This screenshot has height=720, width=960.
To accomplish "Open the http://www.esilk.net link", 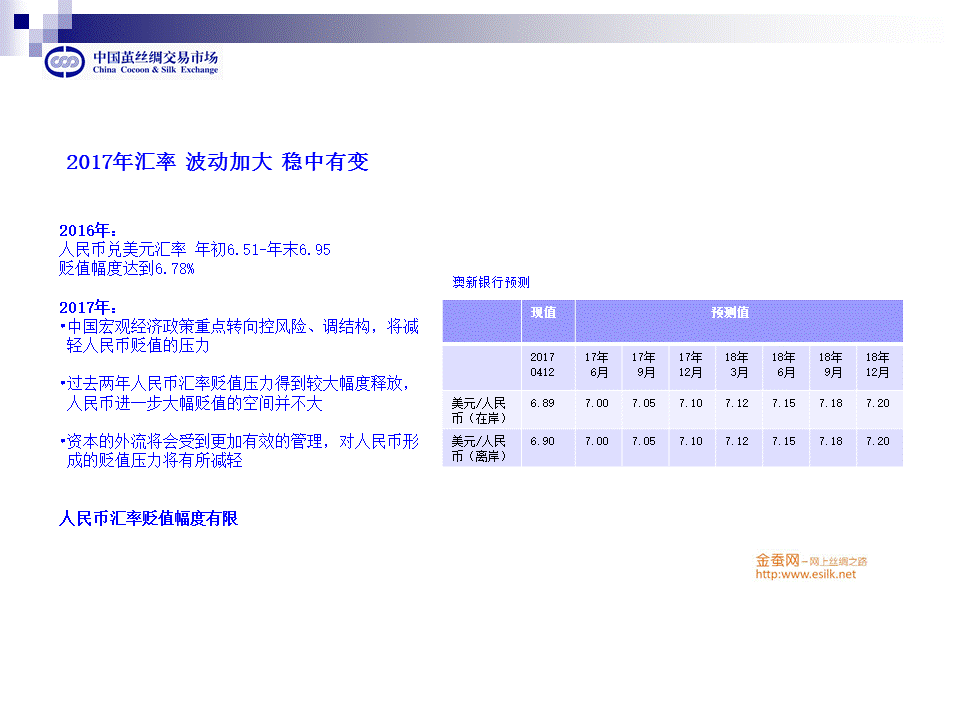I will (x=805, y=574).
